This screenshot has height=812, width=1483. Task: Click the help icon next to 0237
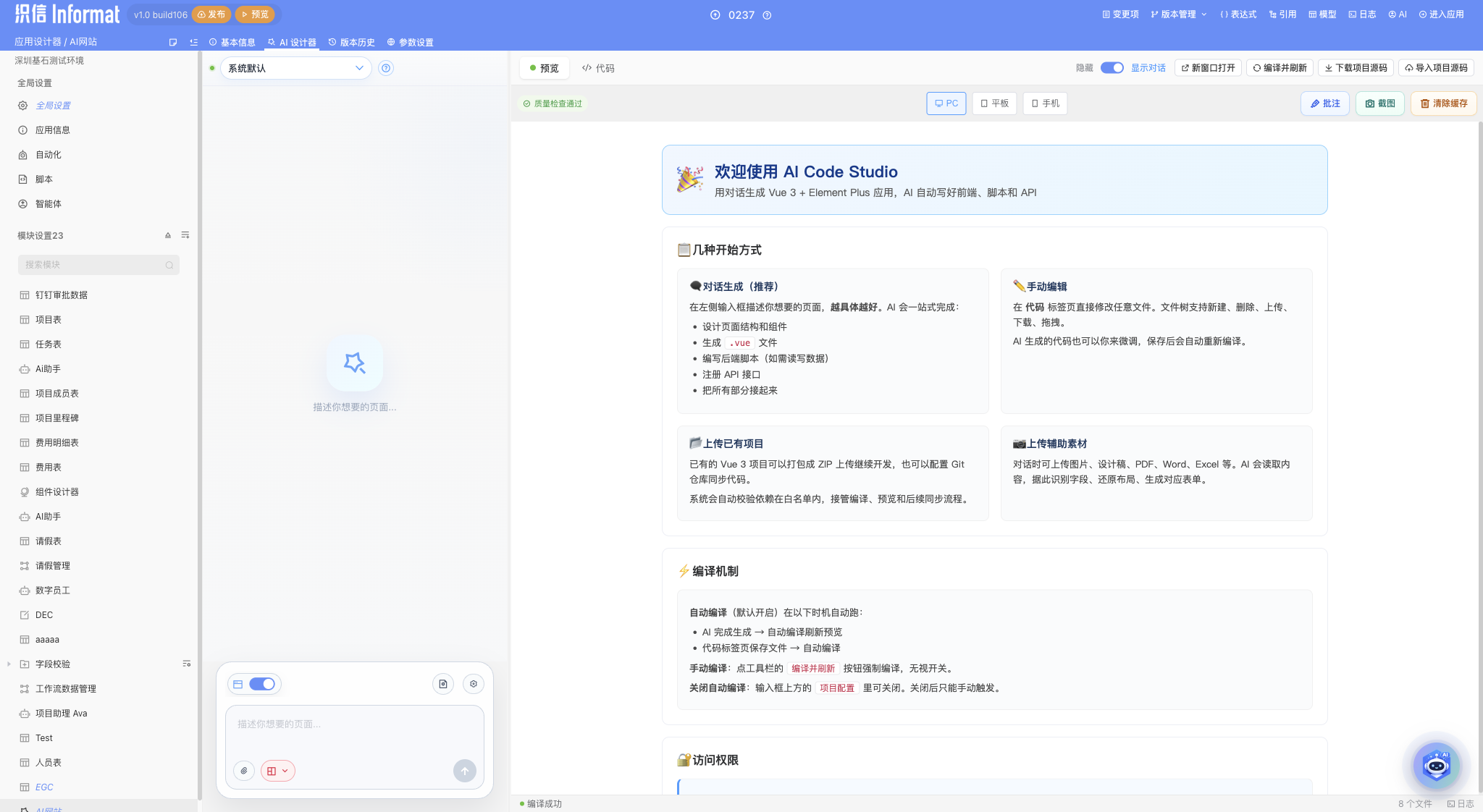tap(767, 15)
